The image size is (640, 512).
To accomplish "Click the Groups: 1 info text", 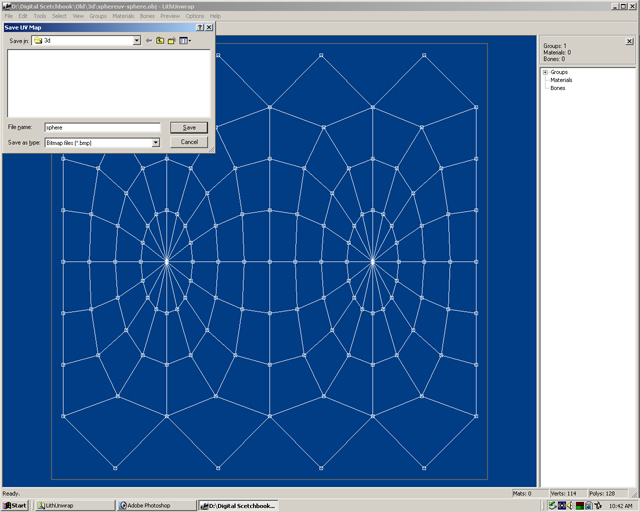I will [x=555, y=46].
